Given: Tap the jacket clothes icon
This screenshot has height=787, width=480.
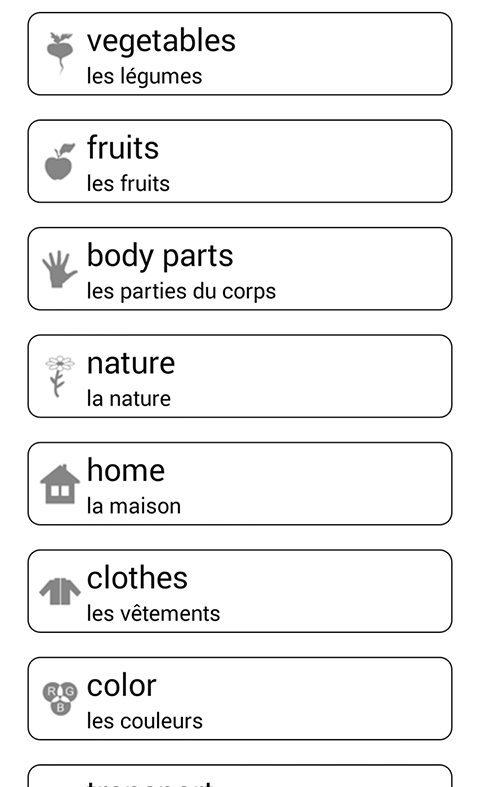Looking at the screenshot, I should pyautogui.click(x=60, y=591).
